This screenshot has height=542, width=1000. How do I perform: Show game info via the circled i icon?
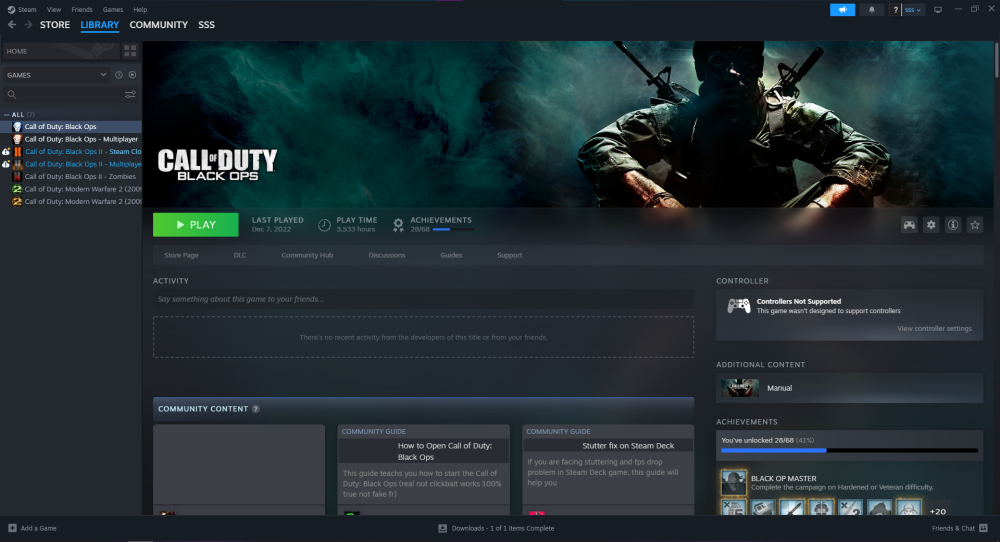point(953,225)
